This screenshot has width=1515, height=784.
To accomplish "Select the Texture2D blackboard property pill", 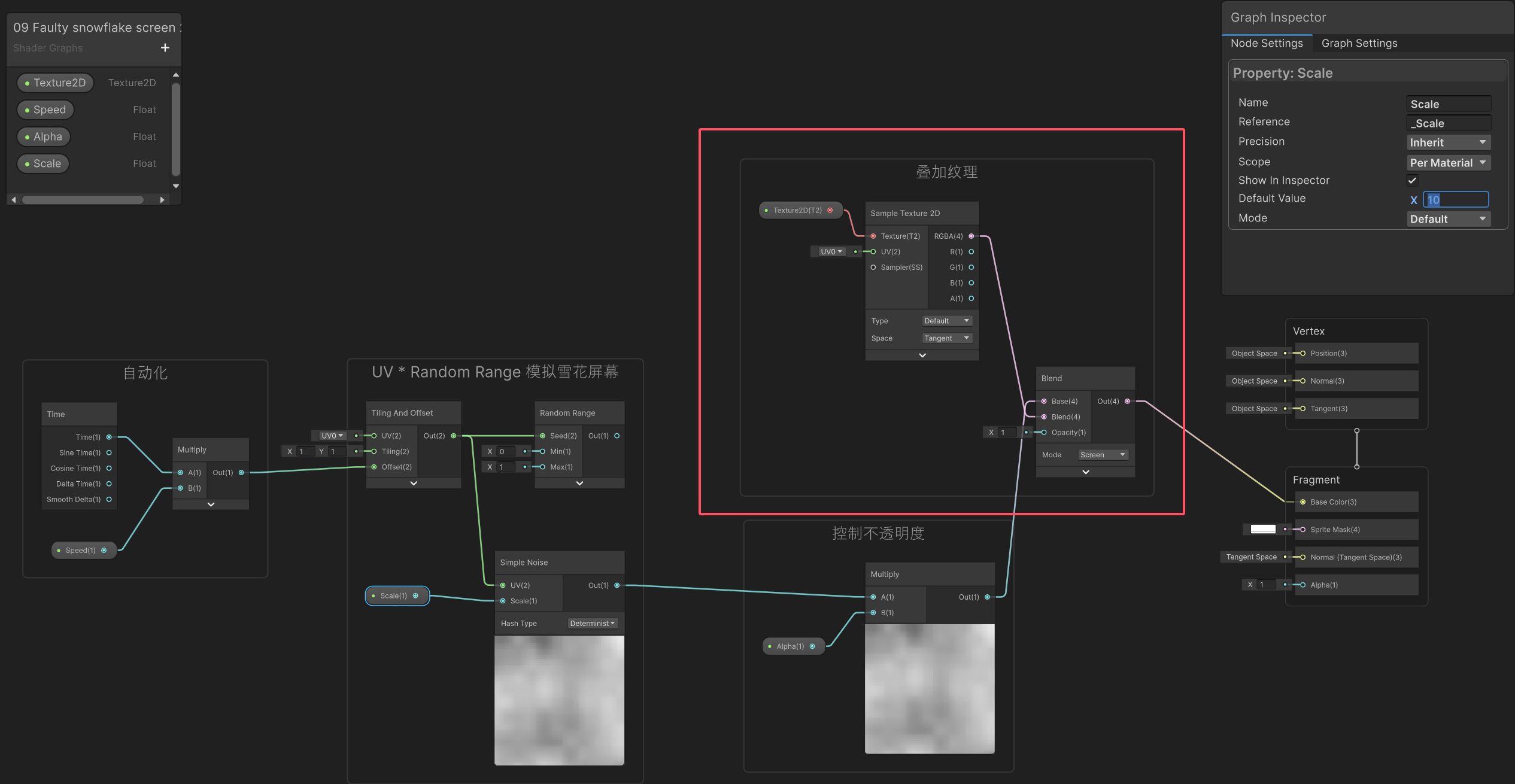I will point(55,83).
